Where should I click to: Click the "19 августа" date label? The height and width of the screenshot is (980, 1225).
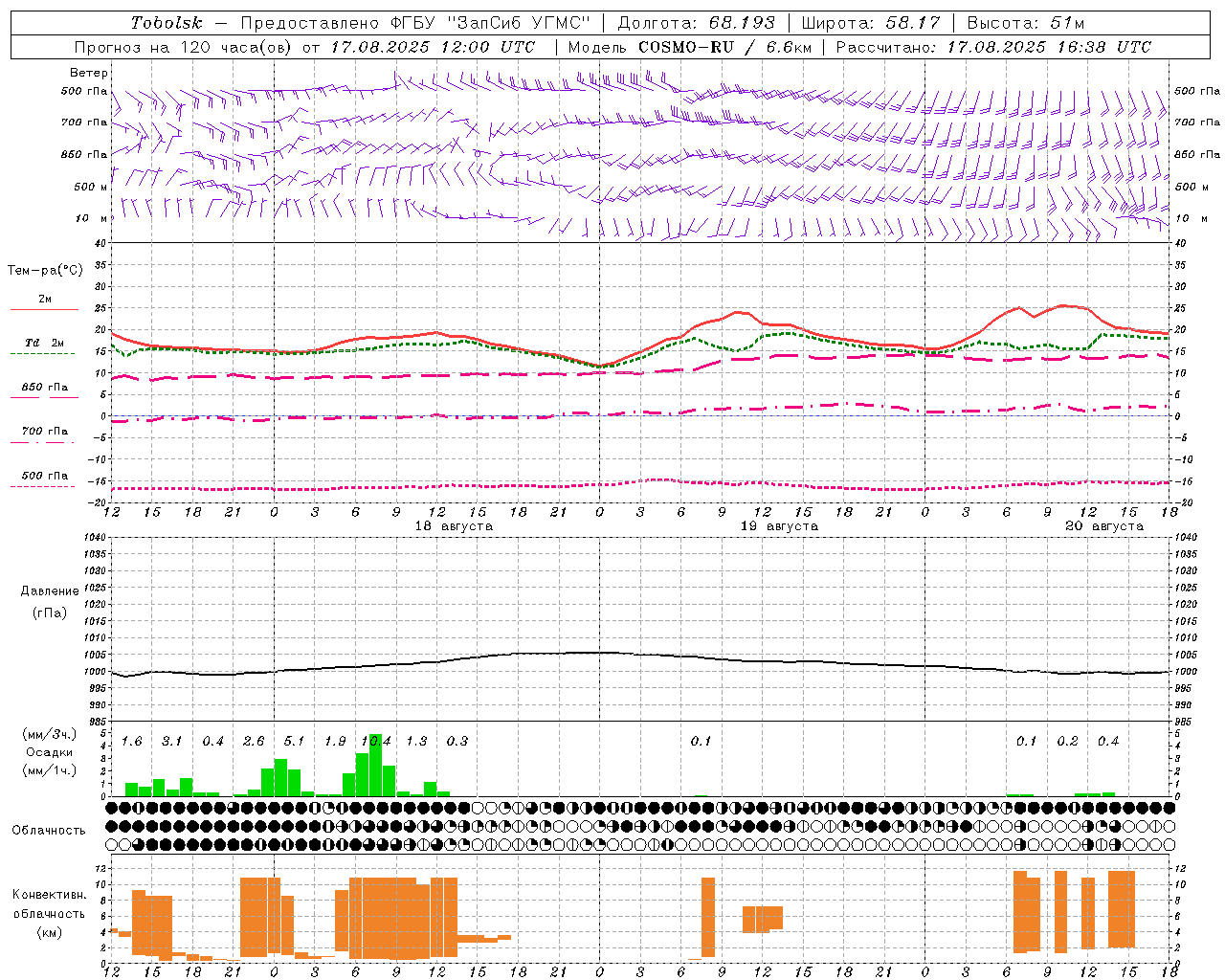pos(779,526)
